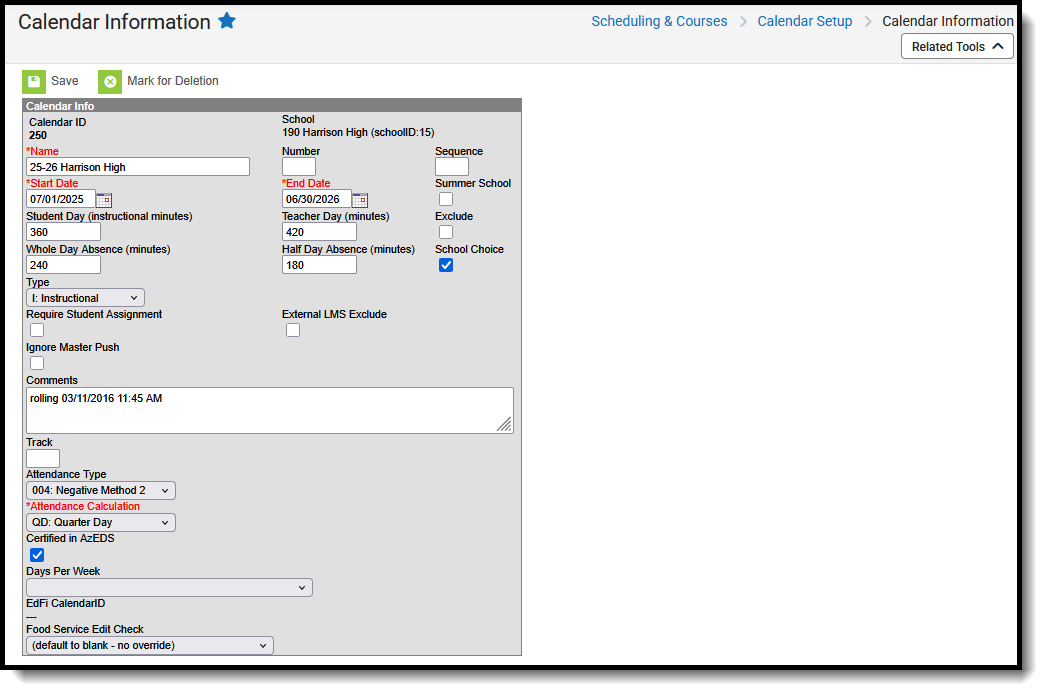Open the Related Tools menu

956,46
